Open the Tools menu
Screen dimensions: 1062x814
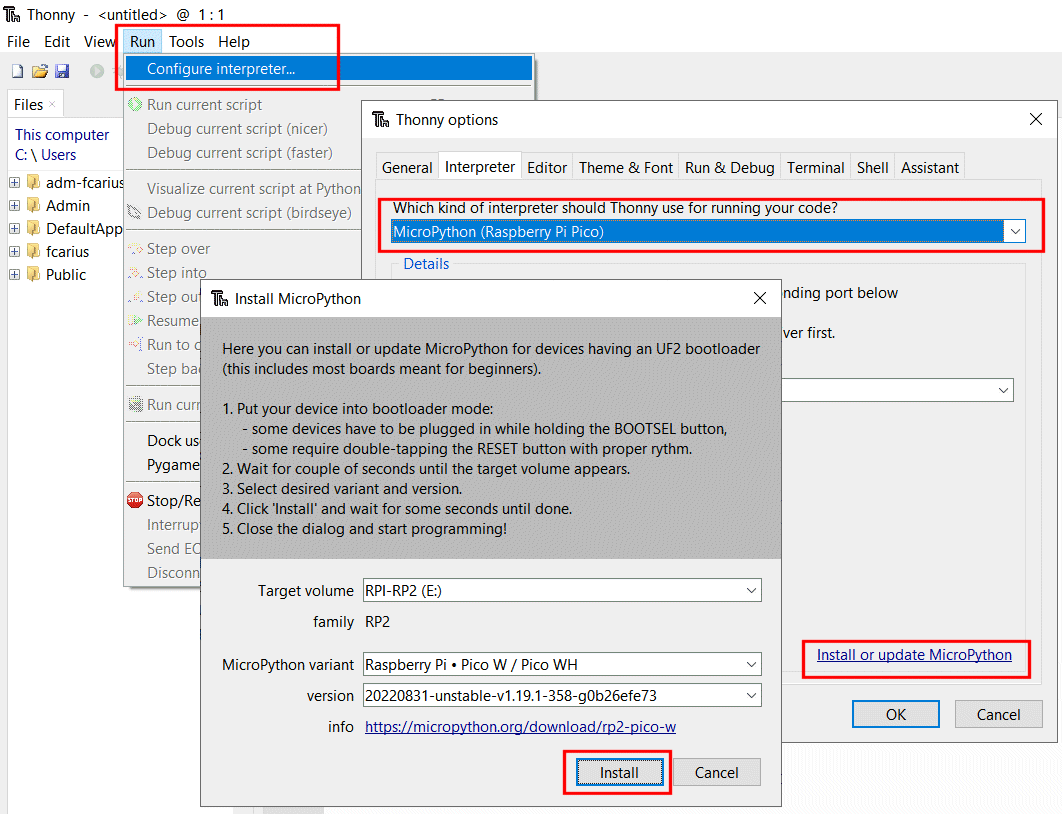(186, 42)
